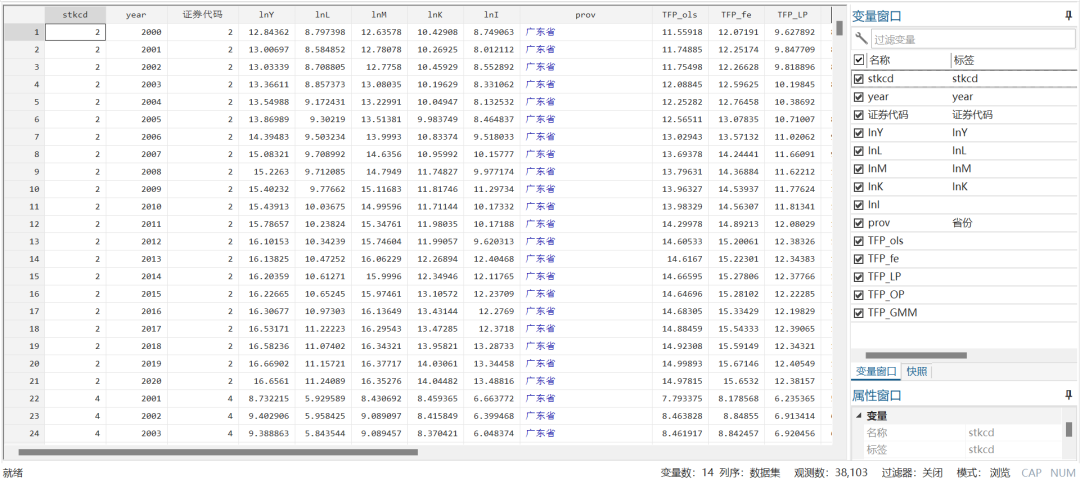Switch to the 快照 tab
This screenshot has height=479, width=1080.
[916, 371]
